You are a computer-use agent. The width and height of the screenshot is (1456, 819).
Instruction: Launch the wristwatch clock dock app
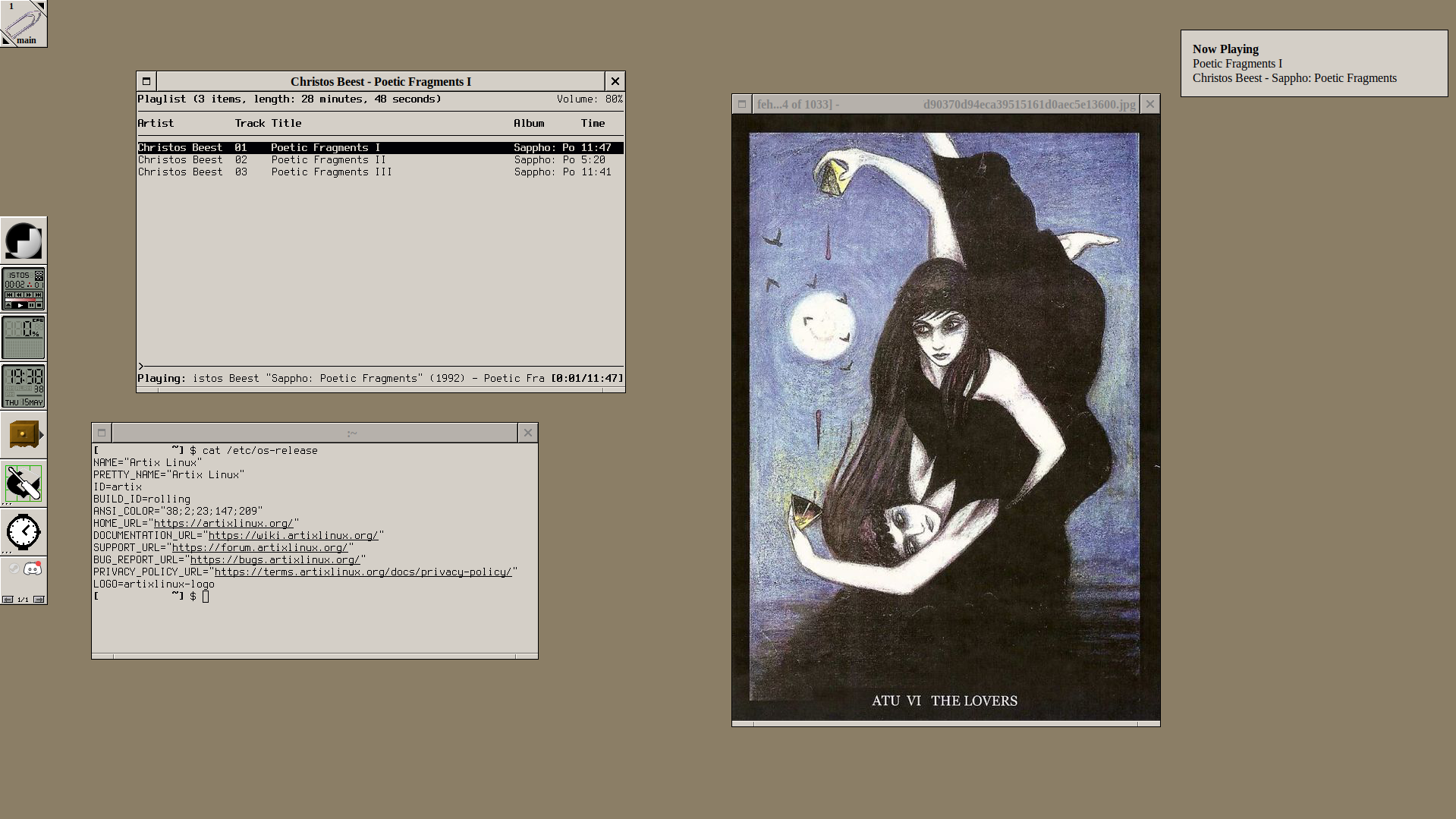point(24,531)
